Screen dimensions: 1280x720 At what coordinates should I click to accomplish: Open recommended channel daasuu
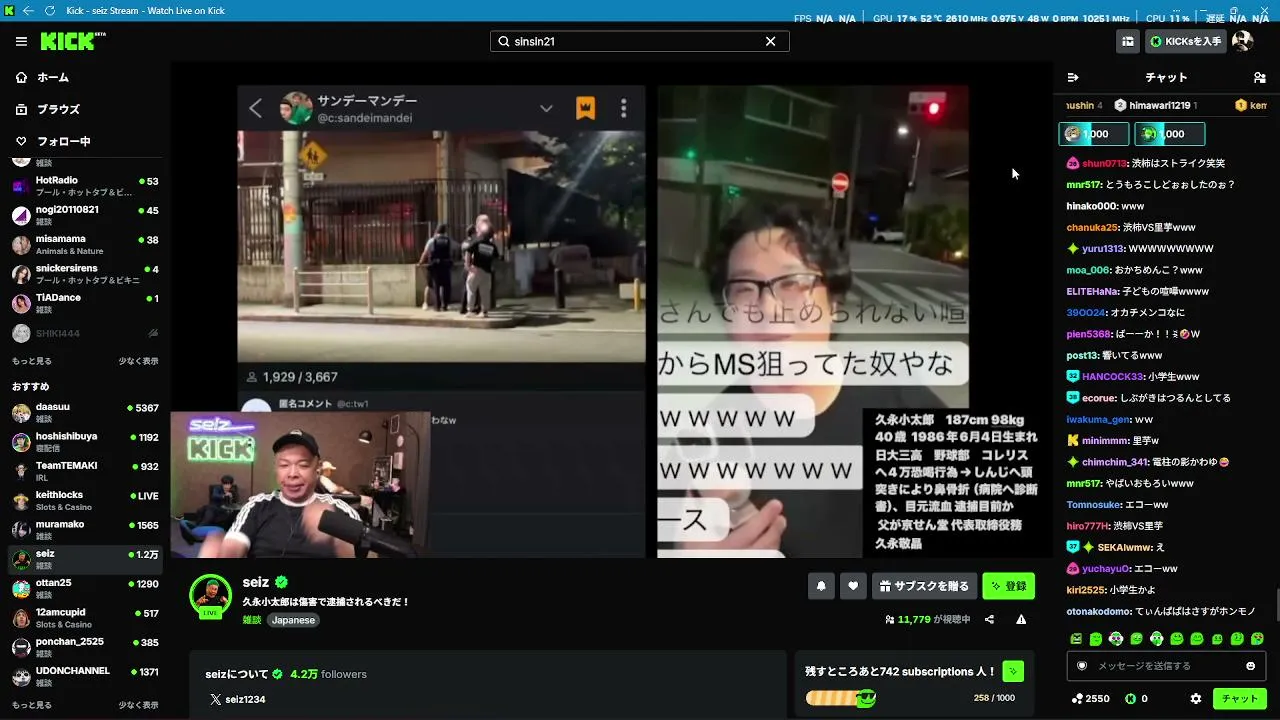click(x=85, y=412)
